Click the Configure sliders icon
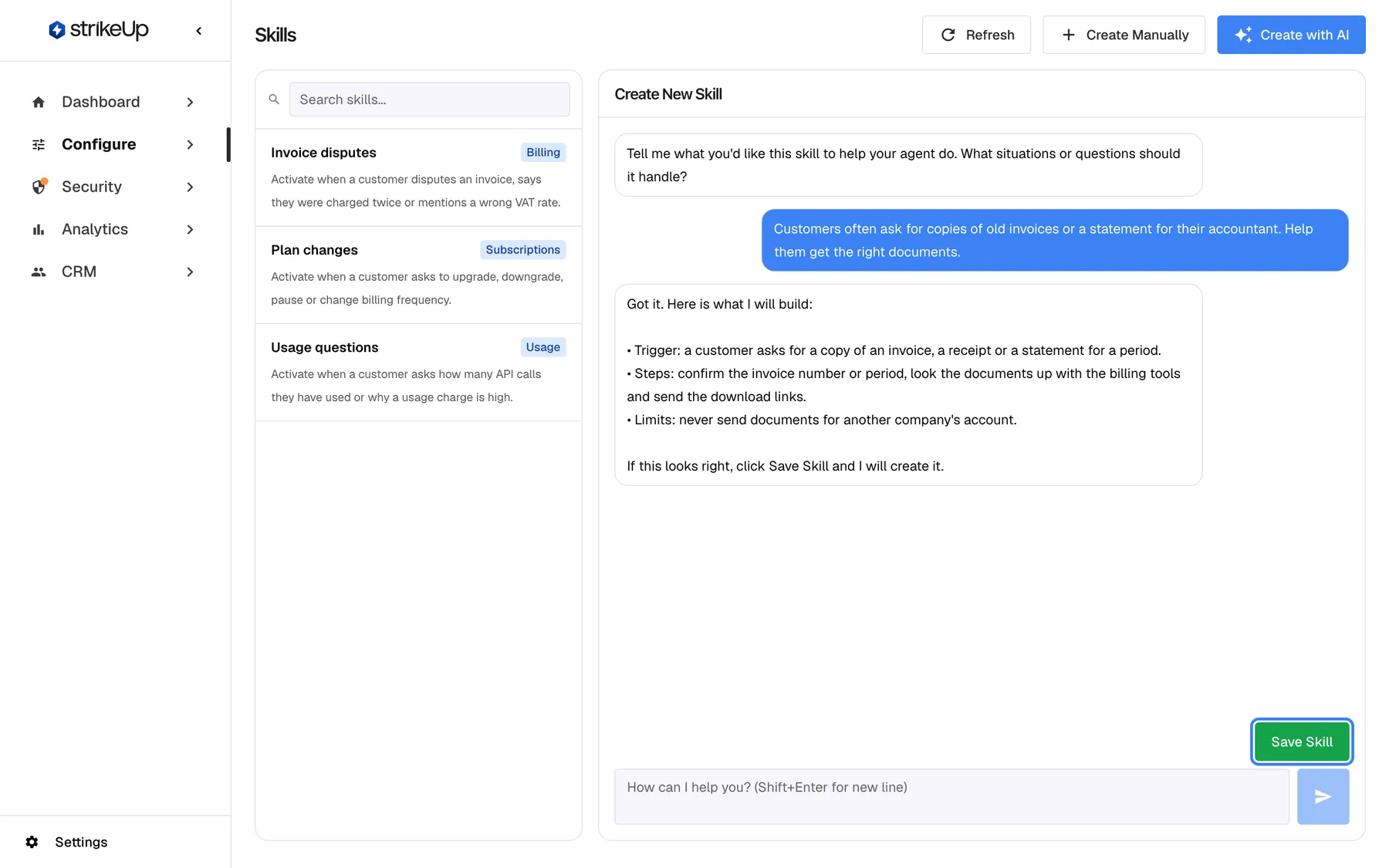 tap(39, 144)
